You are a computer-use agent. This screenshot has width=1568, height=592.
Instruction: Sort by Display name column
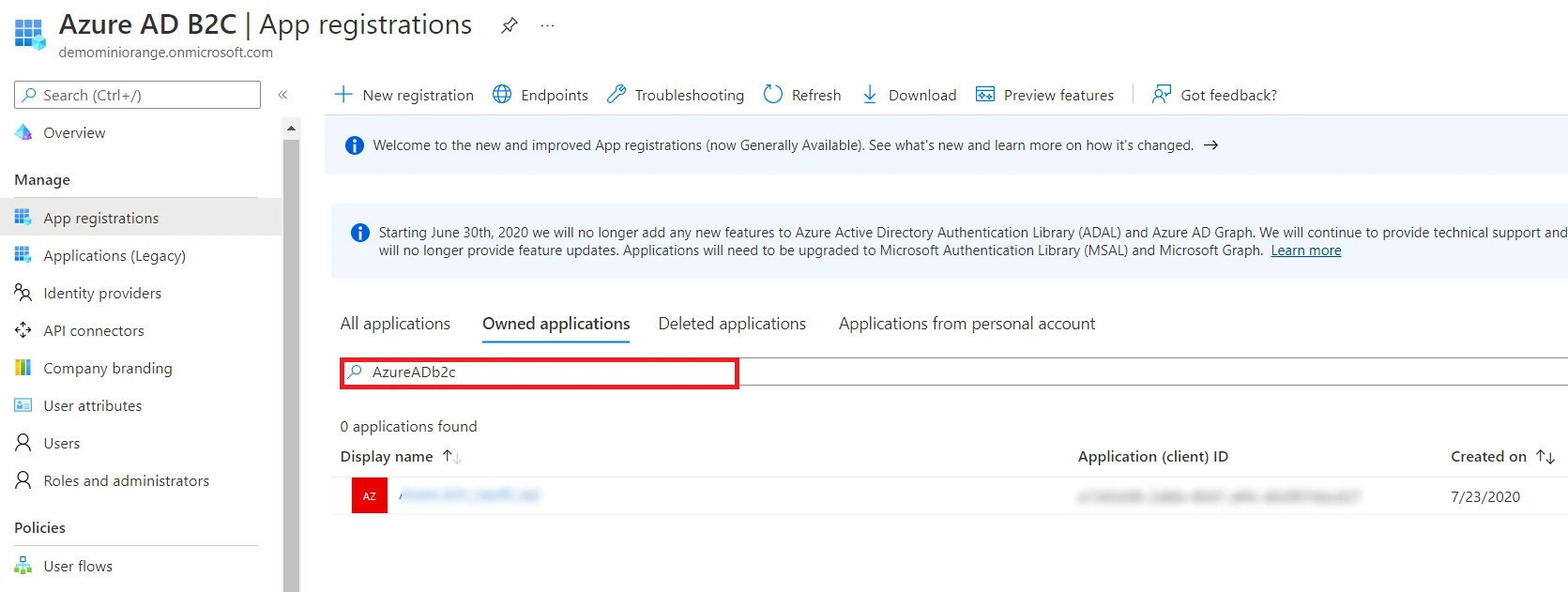401,457
